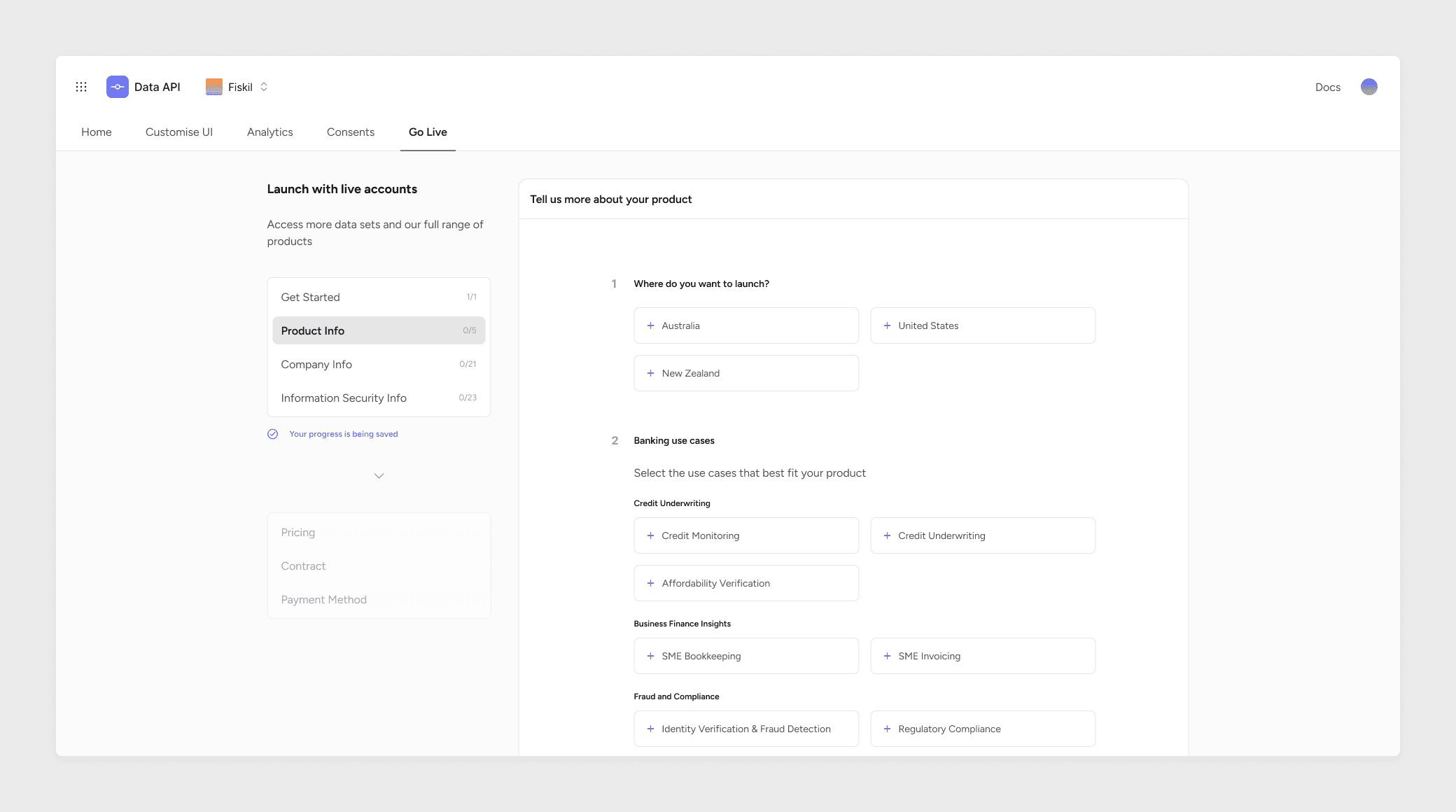Screen dimensions: 1456x812
Task: Click plus icon next to SME Invoicing
Action: pyautogui.click(x=887, y=656)
